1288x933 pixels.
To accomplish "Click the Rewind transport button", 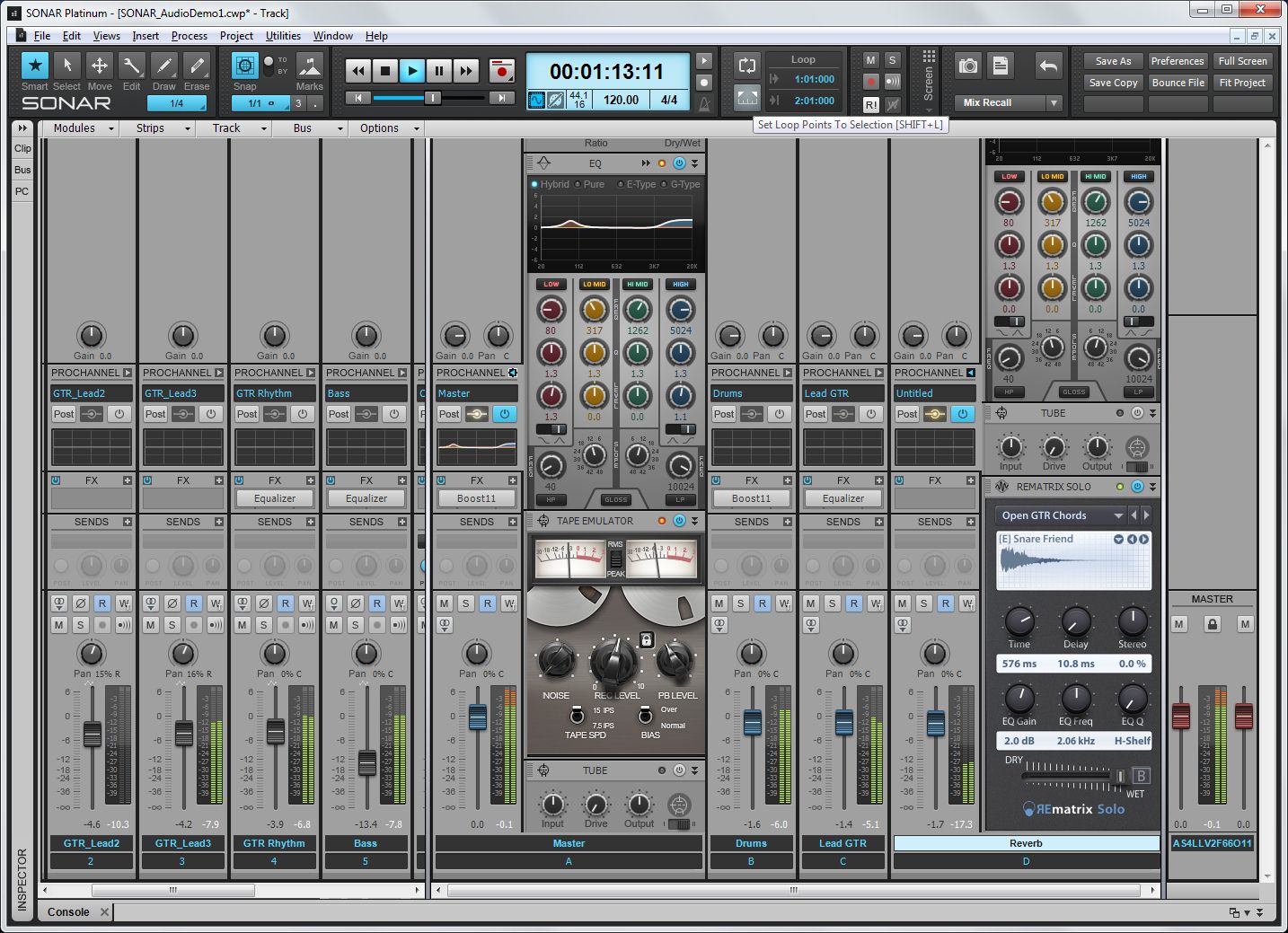I will (x=358, y=71).
